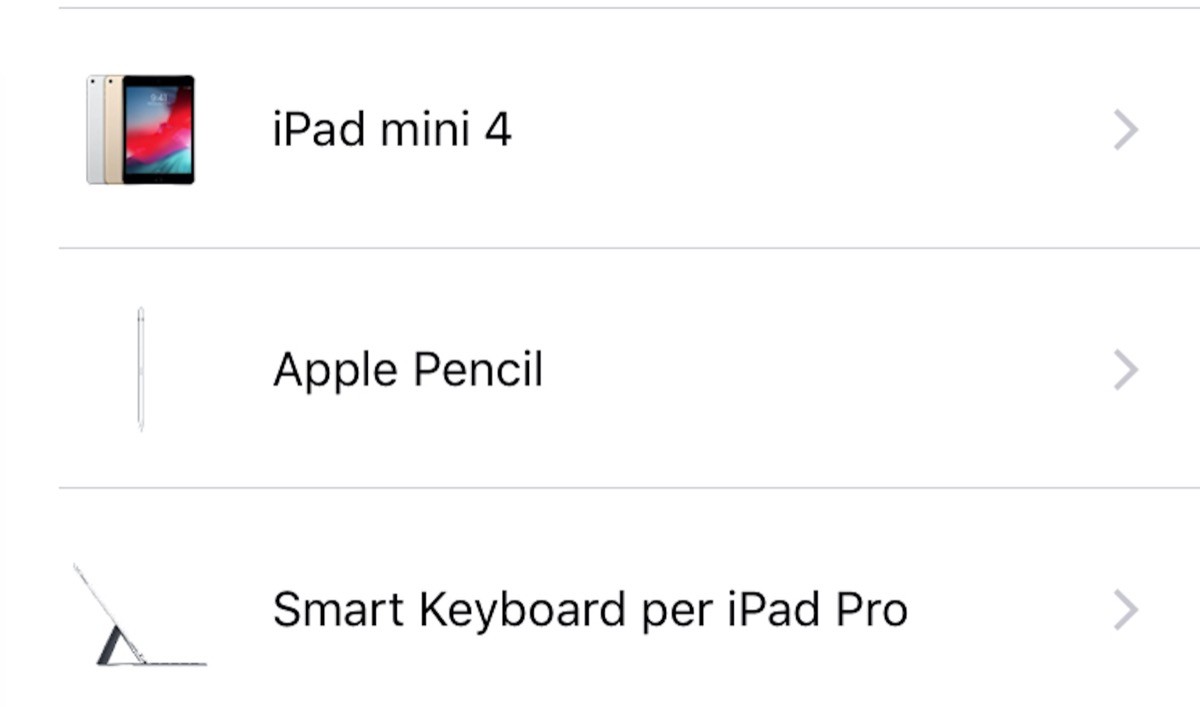Open the Apple Pencil text label
Screen dimensions: 1200x707
[408, 370]
